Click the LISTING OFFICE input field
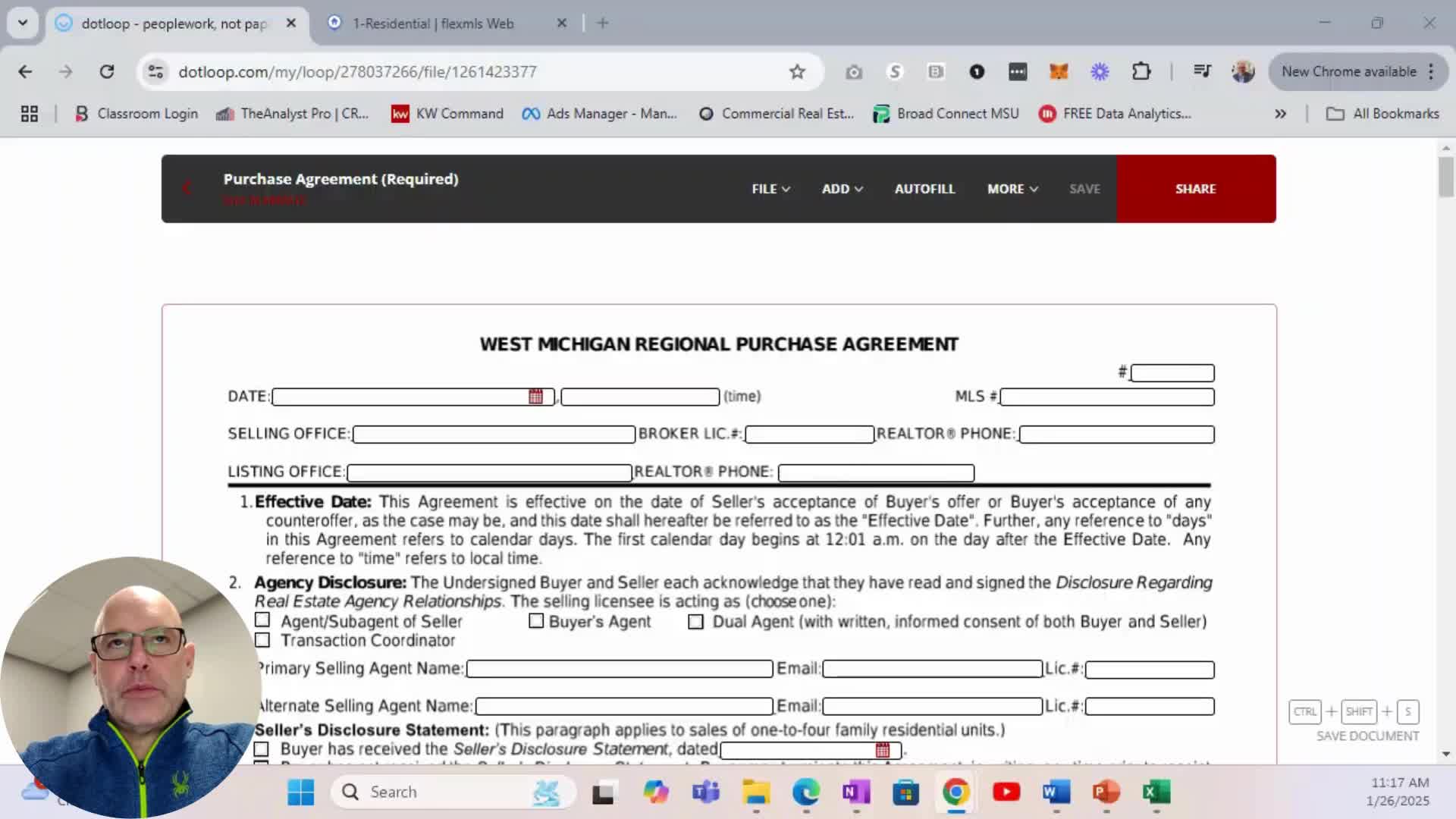1456x819 pixels. [x=489, y=472]
